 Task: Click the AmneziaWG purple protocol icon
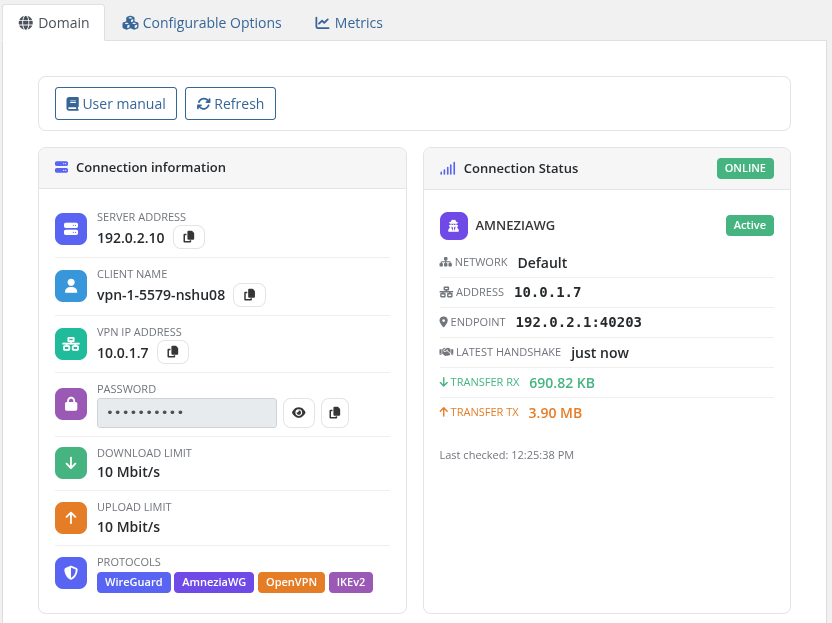click(454, 226)
